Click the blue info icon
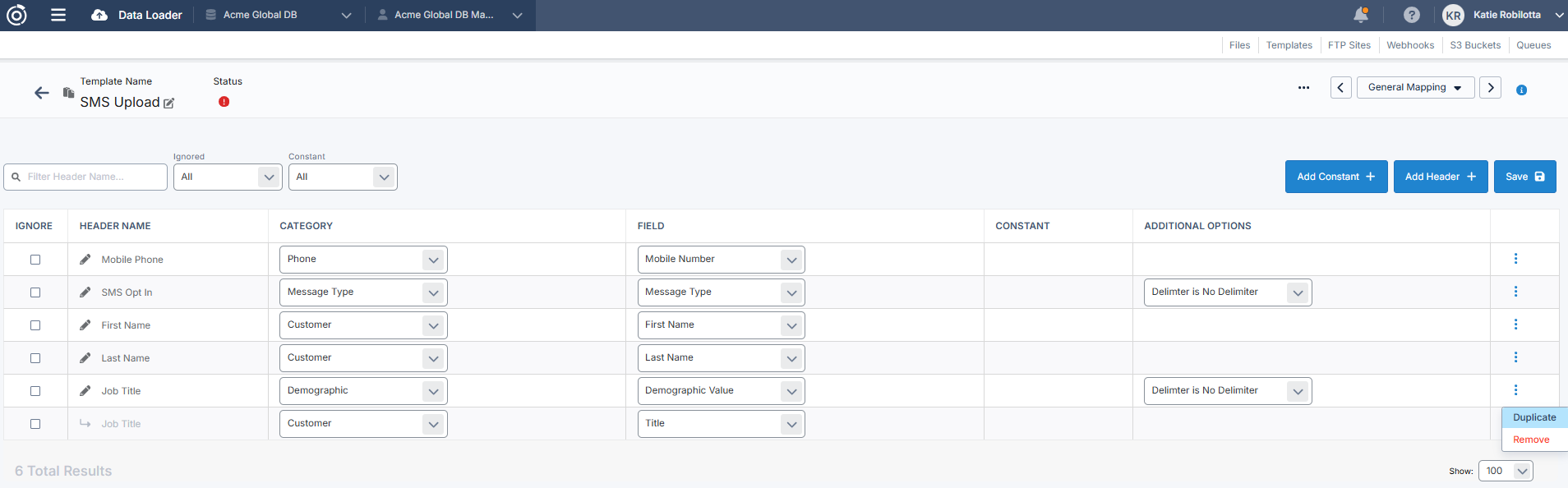The image size is (1568, 488). (x=1521, y=90)
